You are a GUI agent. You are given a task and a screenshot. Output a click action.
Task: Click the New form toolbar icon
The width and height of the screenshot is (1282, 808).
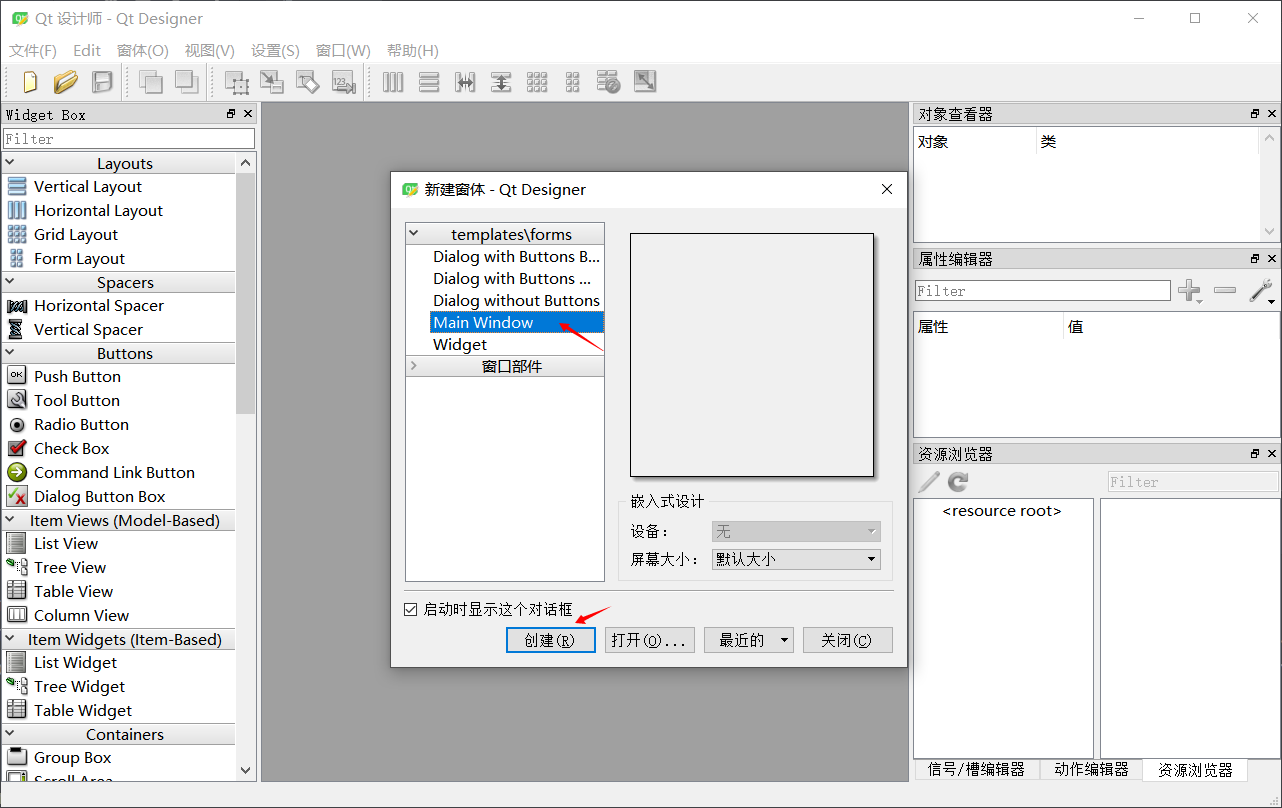[x=30, y=82]
